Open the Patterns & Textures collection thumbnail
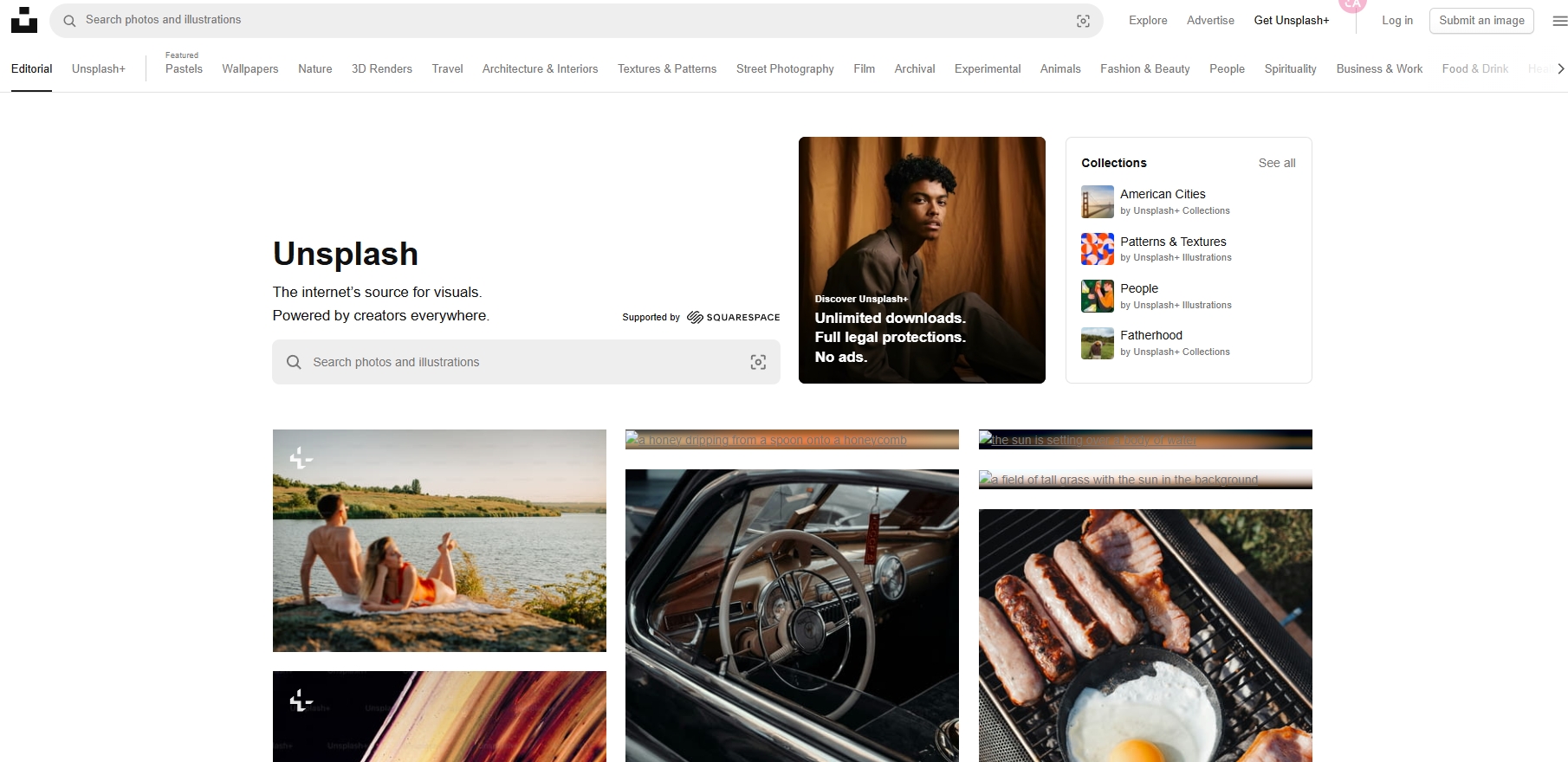Screen dimensions: 1568x762 point(1098,249)
